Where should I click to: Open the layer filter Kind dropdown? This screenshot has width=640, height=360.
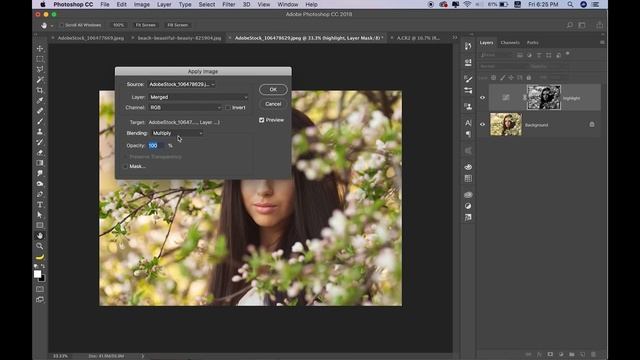(497, 55)
